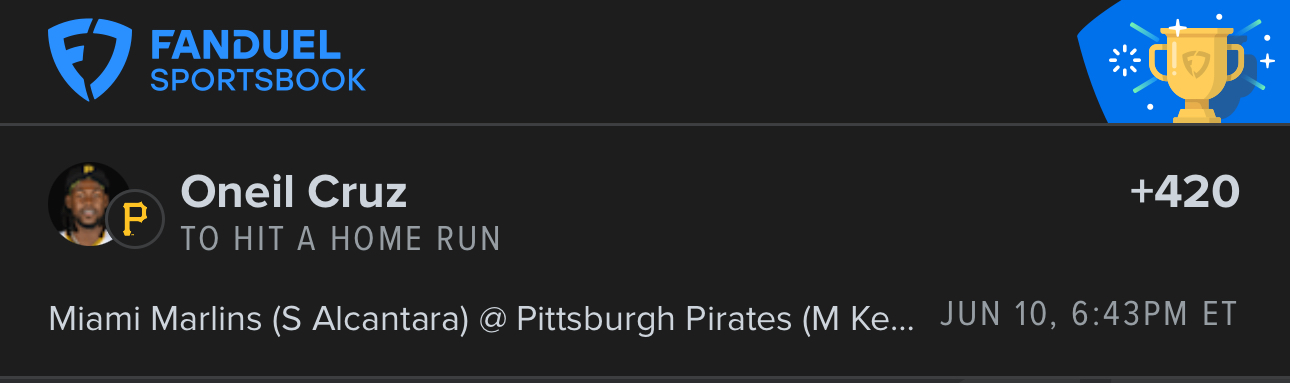Open the Oneil Cruz player name
The image size is (1290, 383).
coord(293,192)
